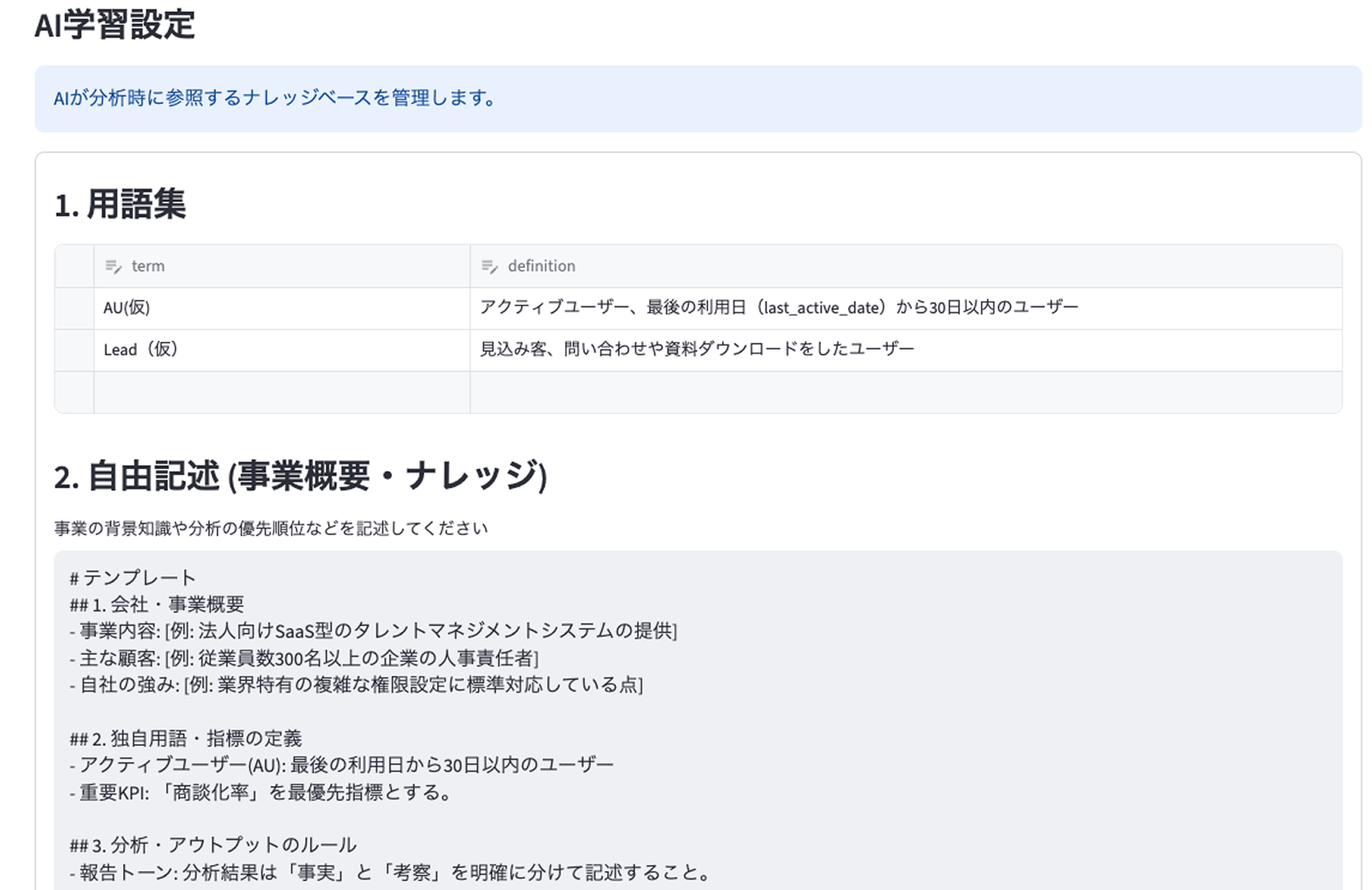Click the 重要KPI 商談化率 line
The width and height of the screenshot is (1372, 890).
coord(260,793)
